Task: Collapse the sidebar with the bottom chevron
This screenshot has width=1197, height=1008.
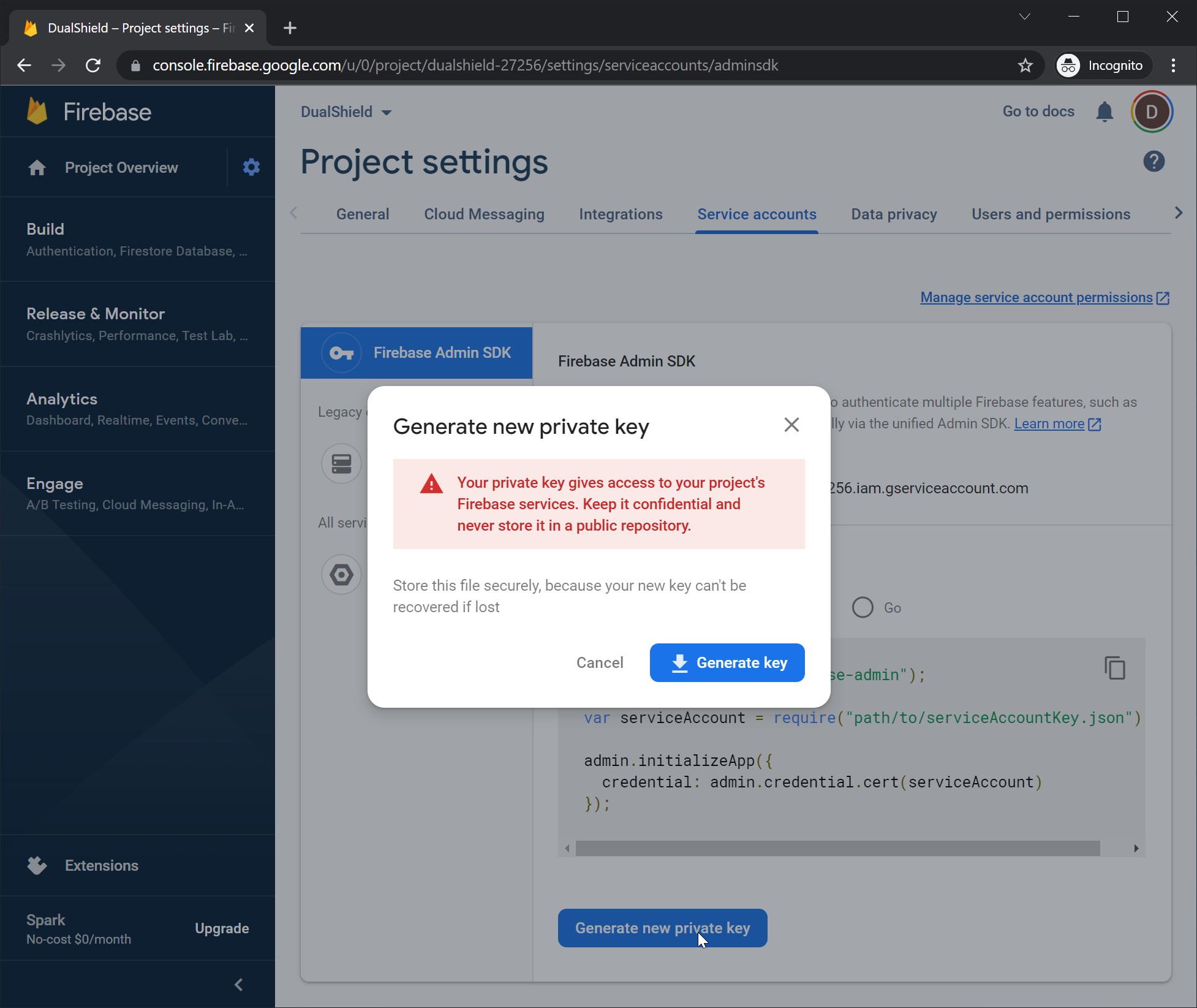Action: point(239,985)
